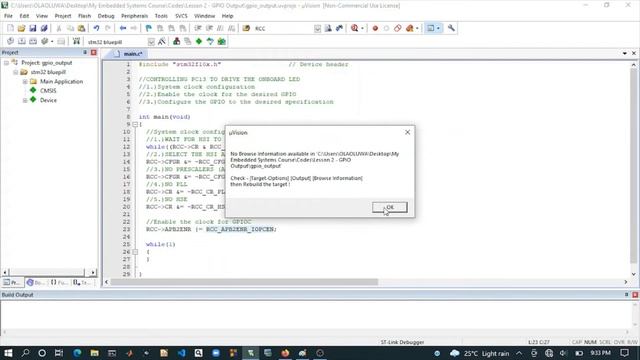
Task: Collapse the stm32 bluepill target node
Action: click(16, 72)
